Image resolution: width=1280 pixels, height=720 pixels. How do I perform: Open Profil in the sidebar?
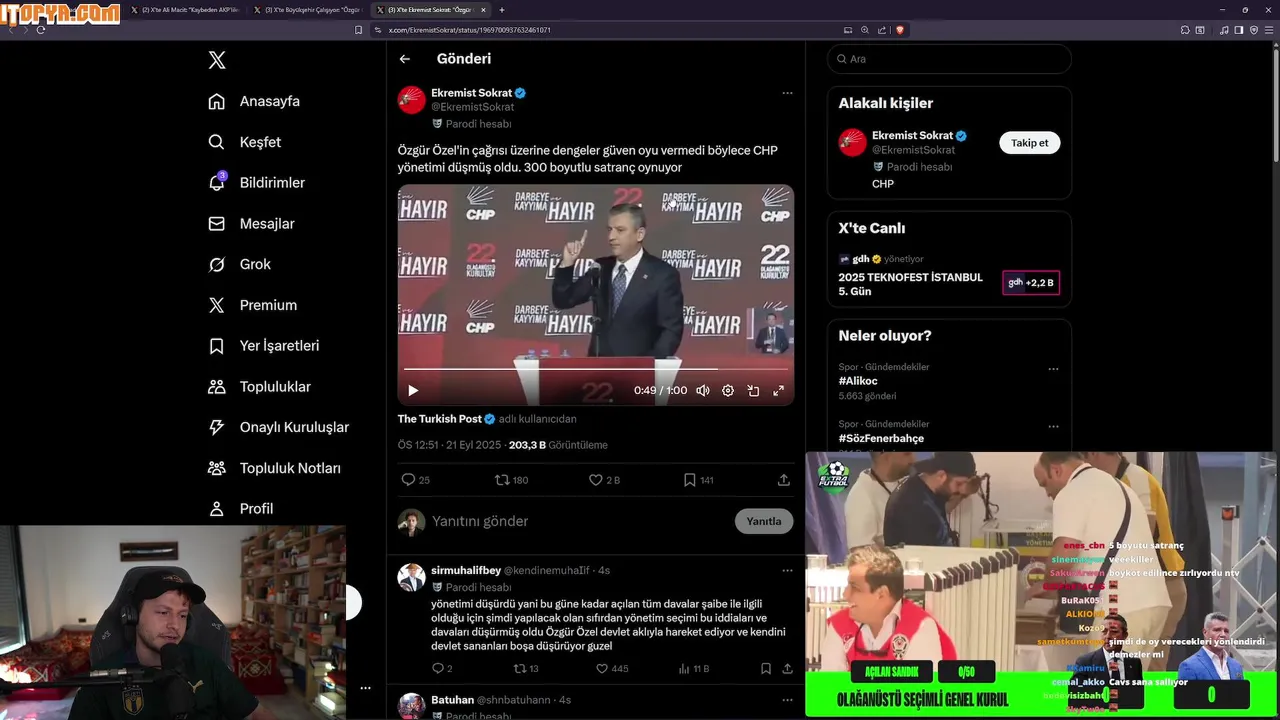(x=240, y=509)
